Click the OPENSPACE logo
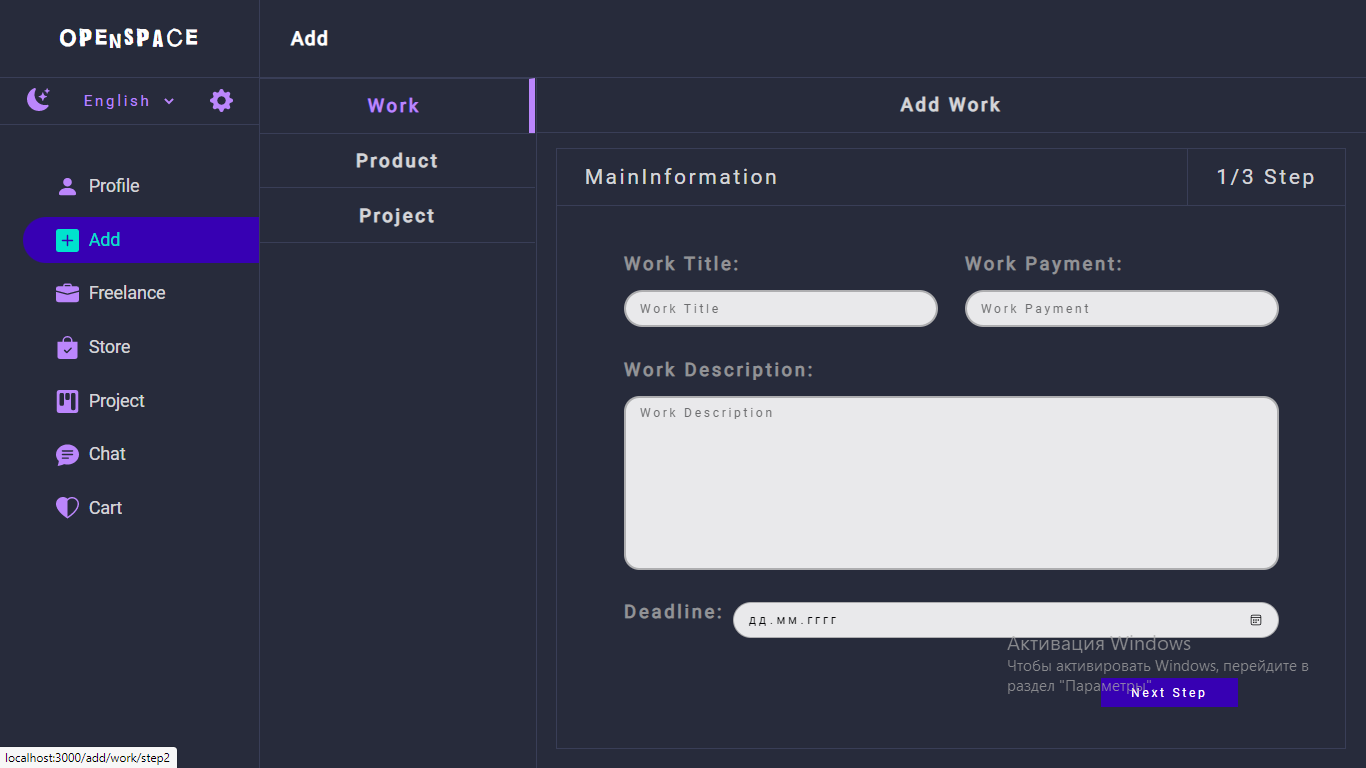Screen dimensions: 1366x768 [129, 38]
